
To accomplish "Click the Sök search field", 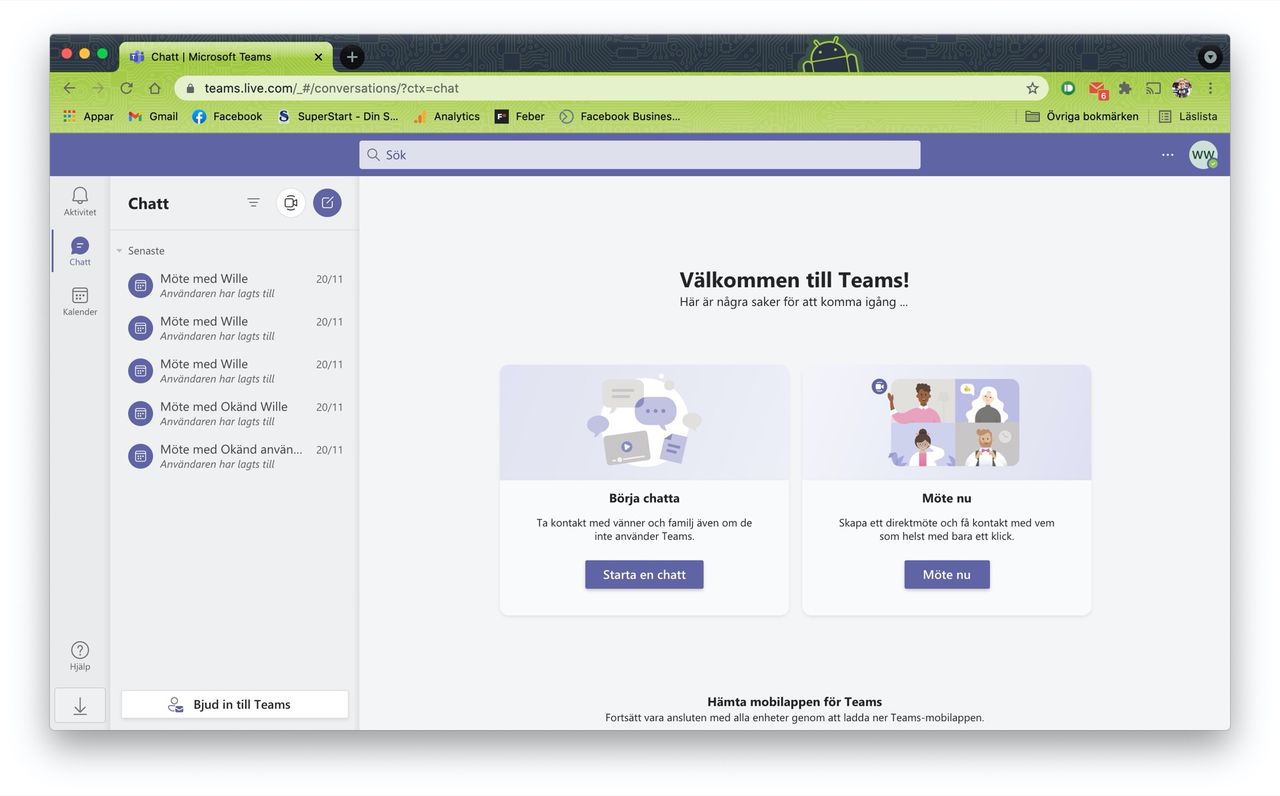I will (x=640, y=155).
